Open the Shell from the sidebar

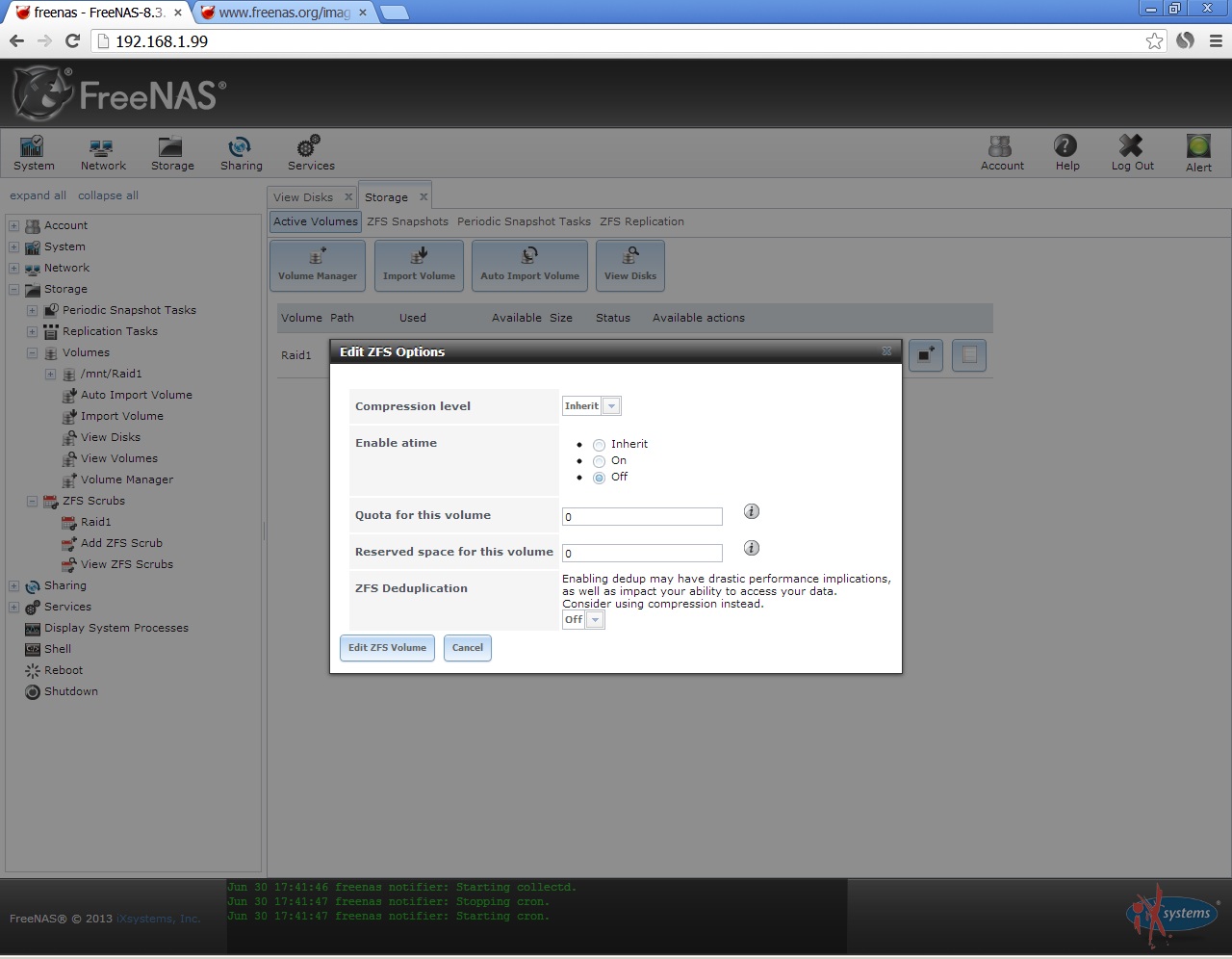pos(55,648)
